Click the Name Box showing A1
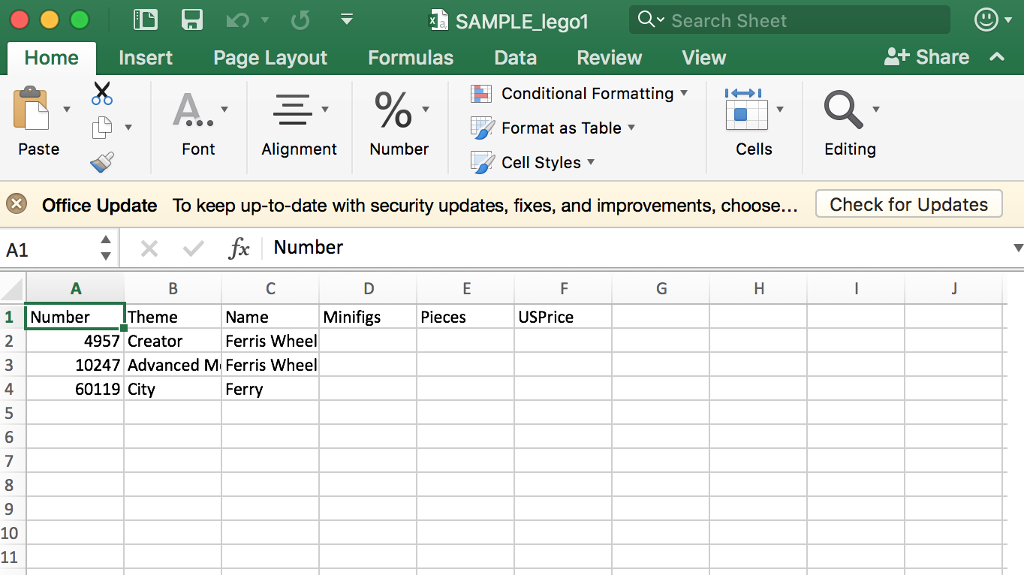 click(x=50, y=249)
